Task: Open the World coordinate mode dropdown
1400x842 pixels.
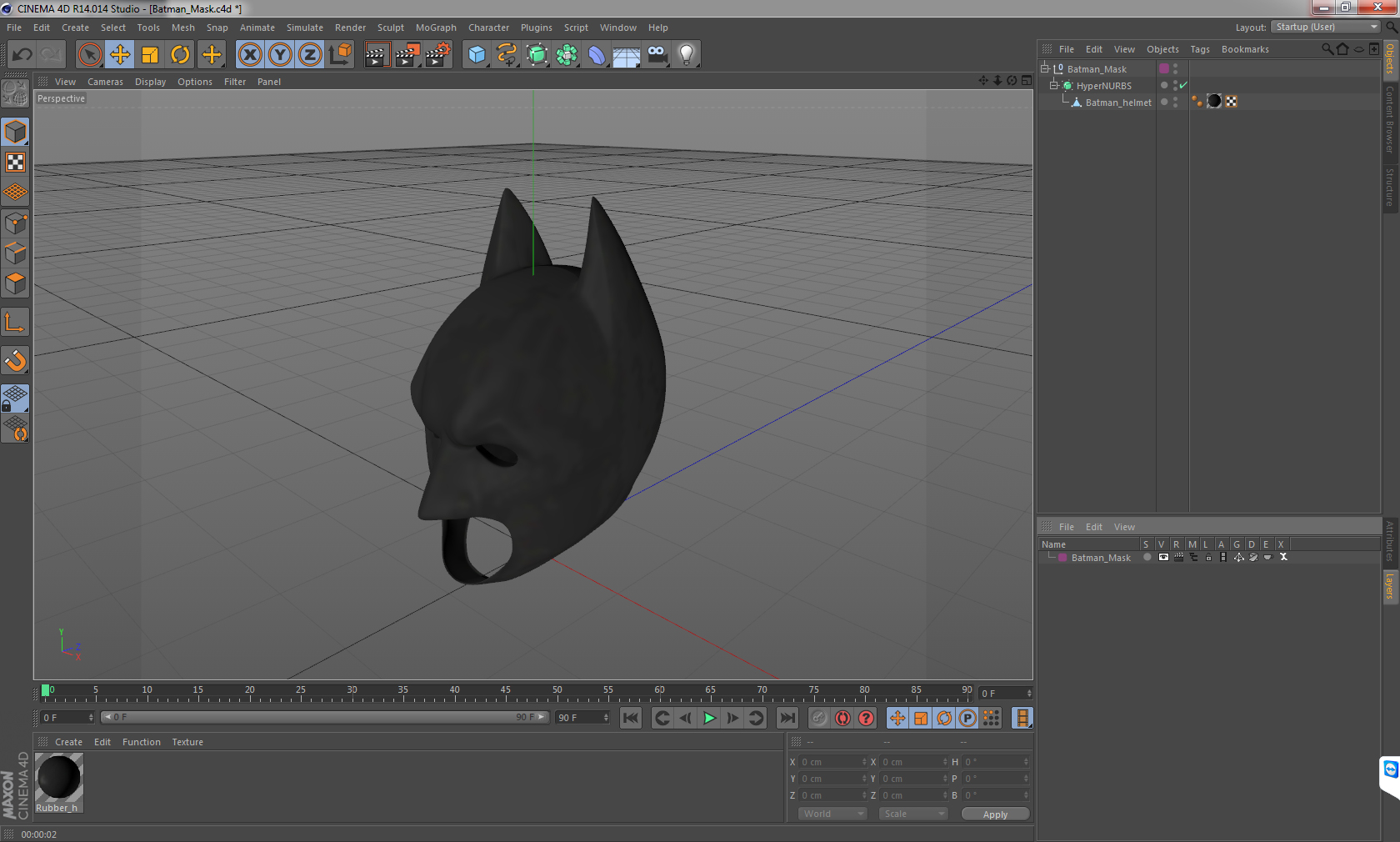Action: [832, 814]
